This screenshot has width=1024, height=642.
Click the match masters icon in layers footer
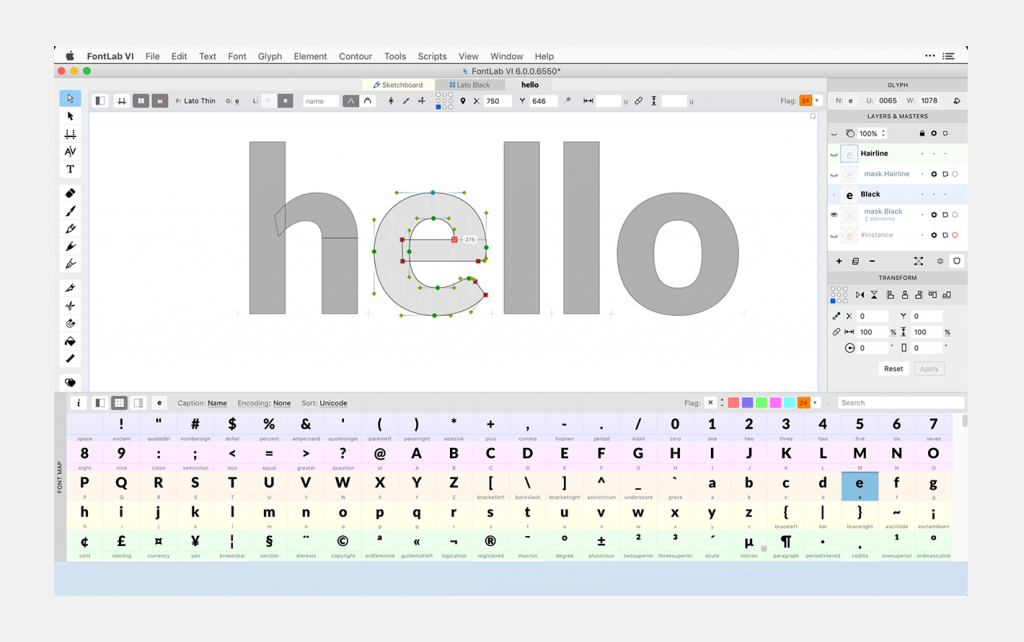click(918, 261)
